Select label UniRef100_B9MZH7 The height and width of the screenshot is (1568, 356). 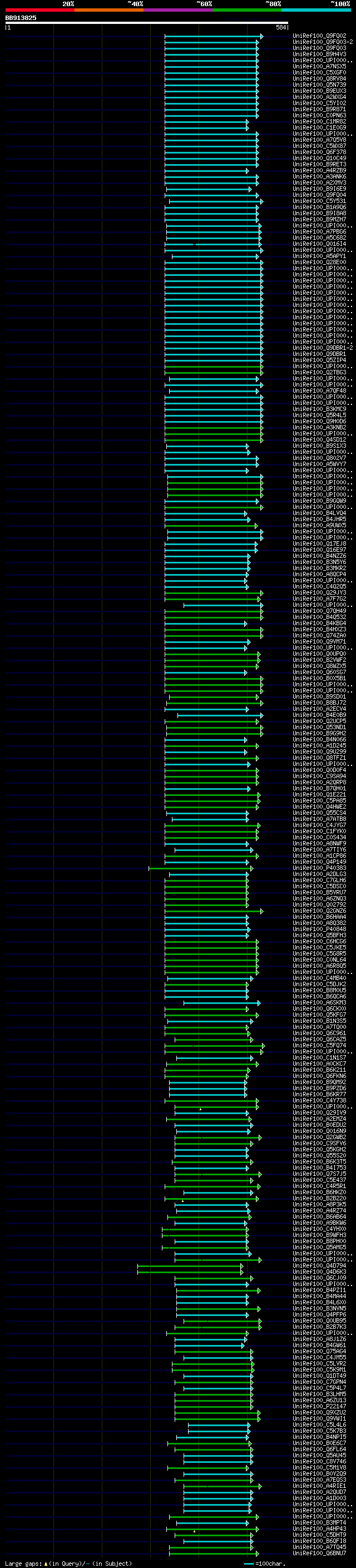319,219
